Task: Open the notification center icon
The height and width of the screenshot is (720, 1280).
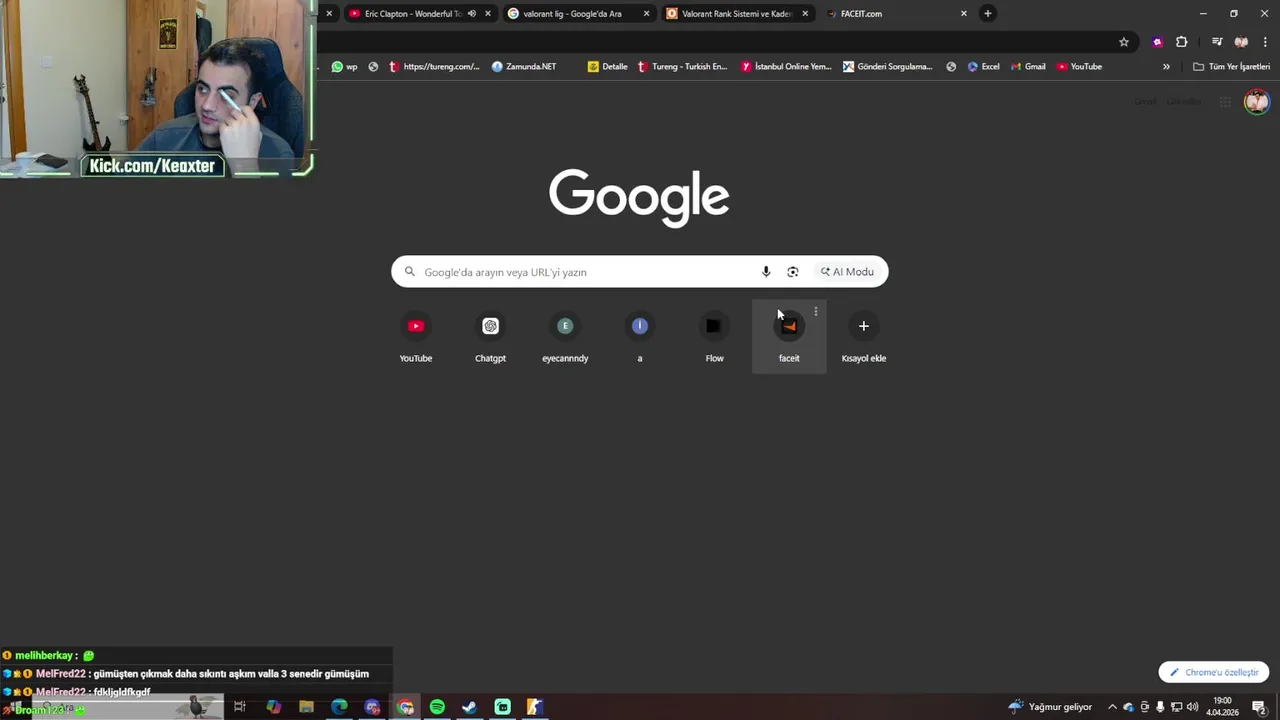Action: (1259, 707)
